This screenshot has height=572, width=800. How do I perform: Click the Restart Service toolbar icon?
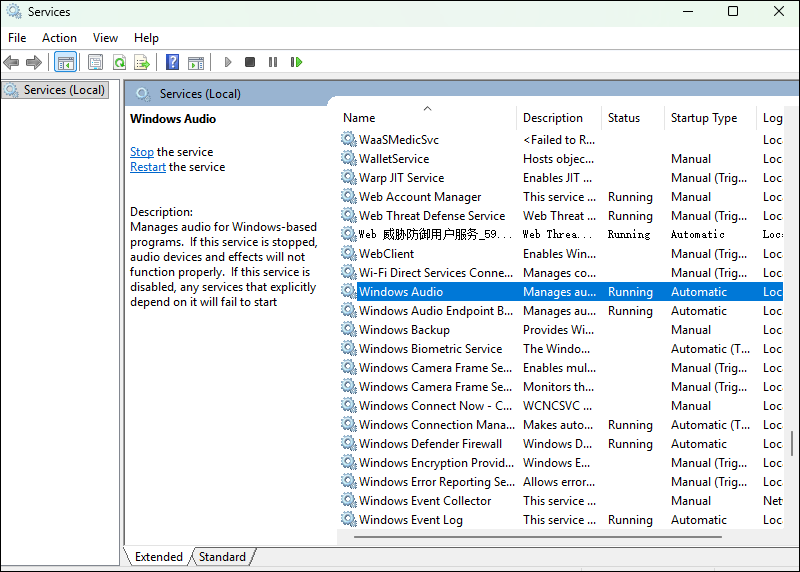pyautogui.click(x=296, y=62)
